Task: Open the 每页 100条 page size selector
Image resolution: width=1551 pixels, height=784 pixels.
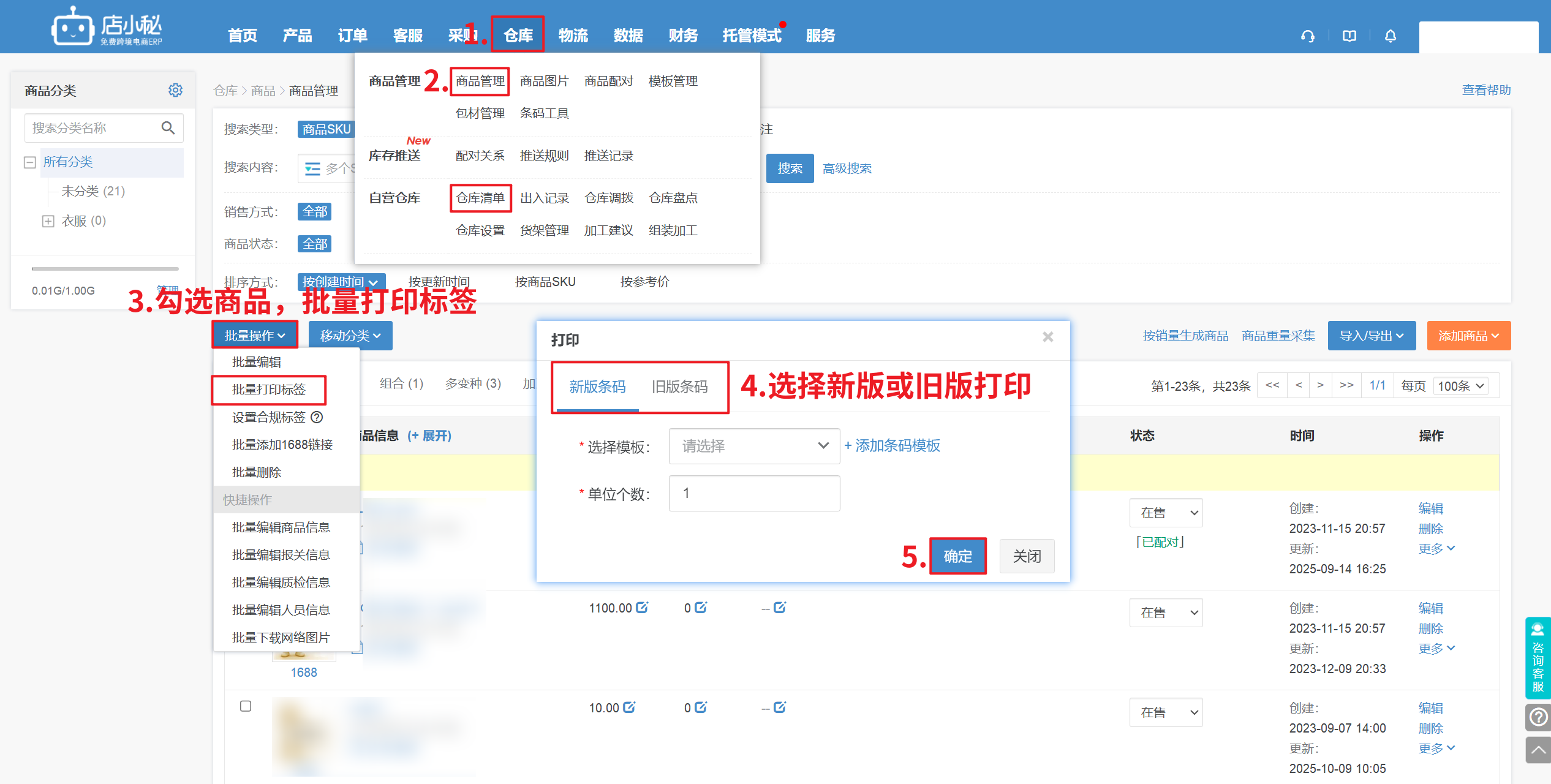Action: point(1461,386)
